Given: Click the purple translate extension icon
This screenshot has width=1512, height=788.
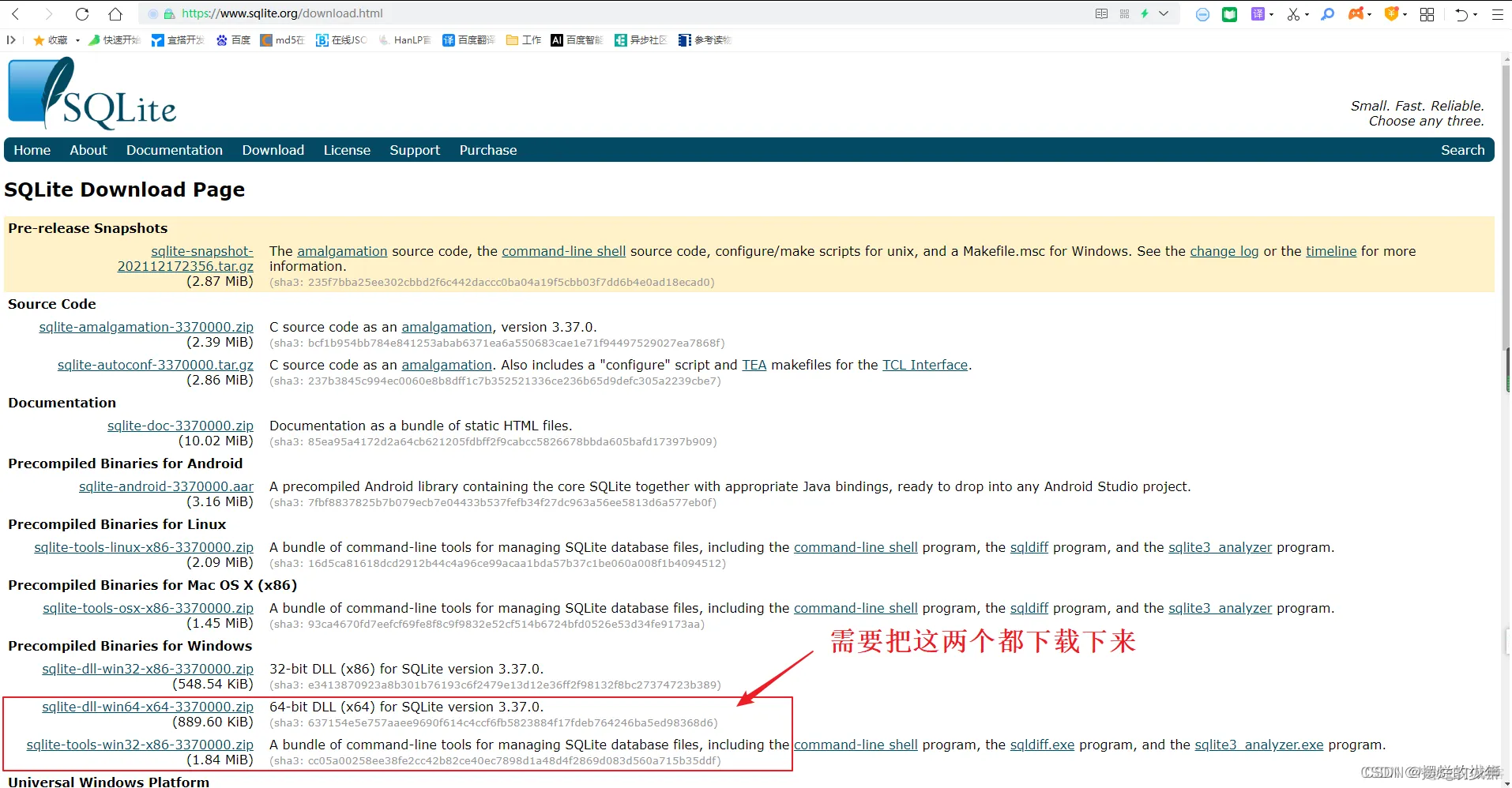Looking at the screenshot, I should tap(1258, 14).
